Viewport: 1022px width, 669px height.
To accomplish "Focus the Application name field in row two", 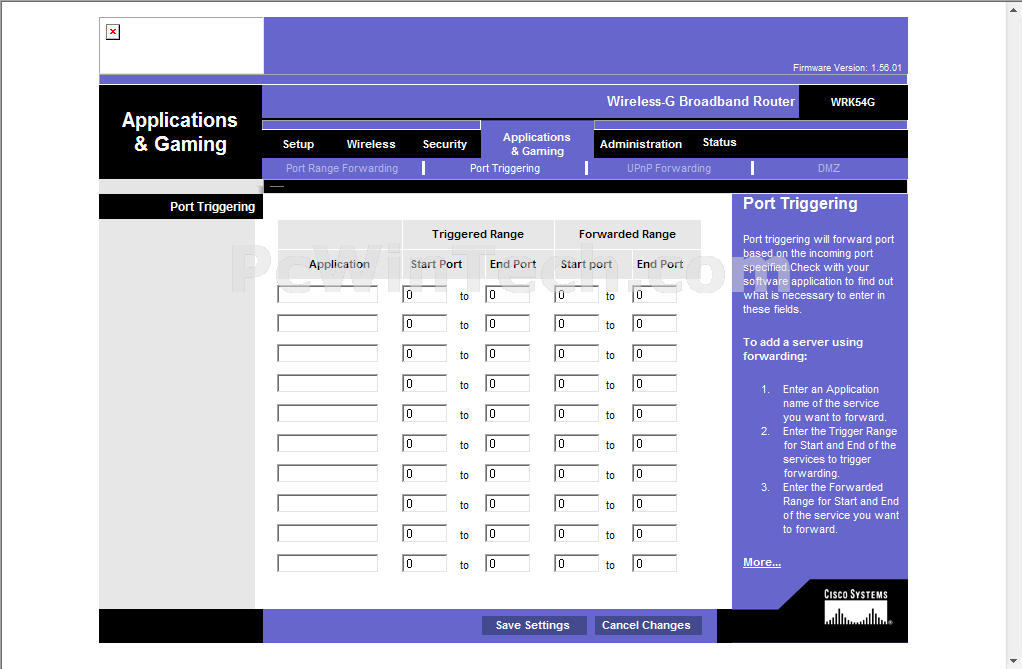I will click(x=327, y=324).
